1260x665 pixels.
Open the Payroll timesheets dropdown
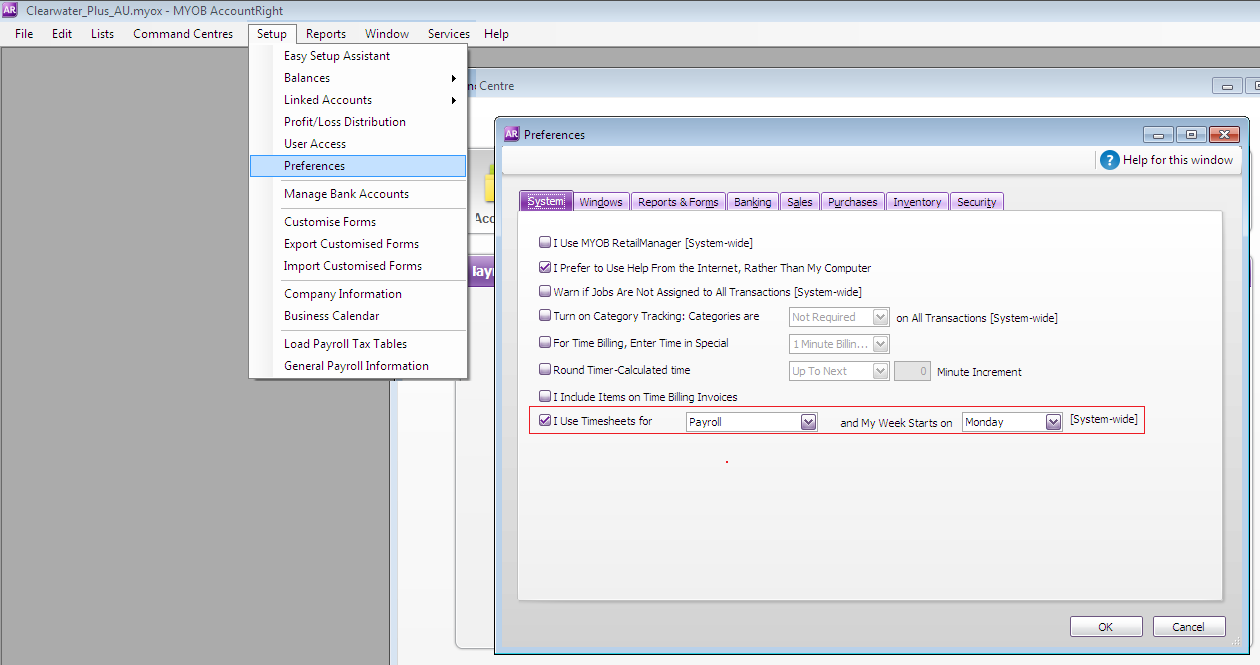pyautogui.click(x=808, y=422)
